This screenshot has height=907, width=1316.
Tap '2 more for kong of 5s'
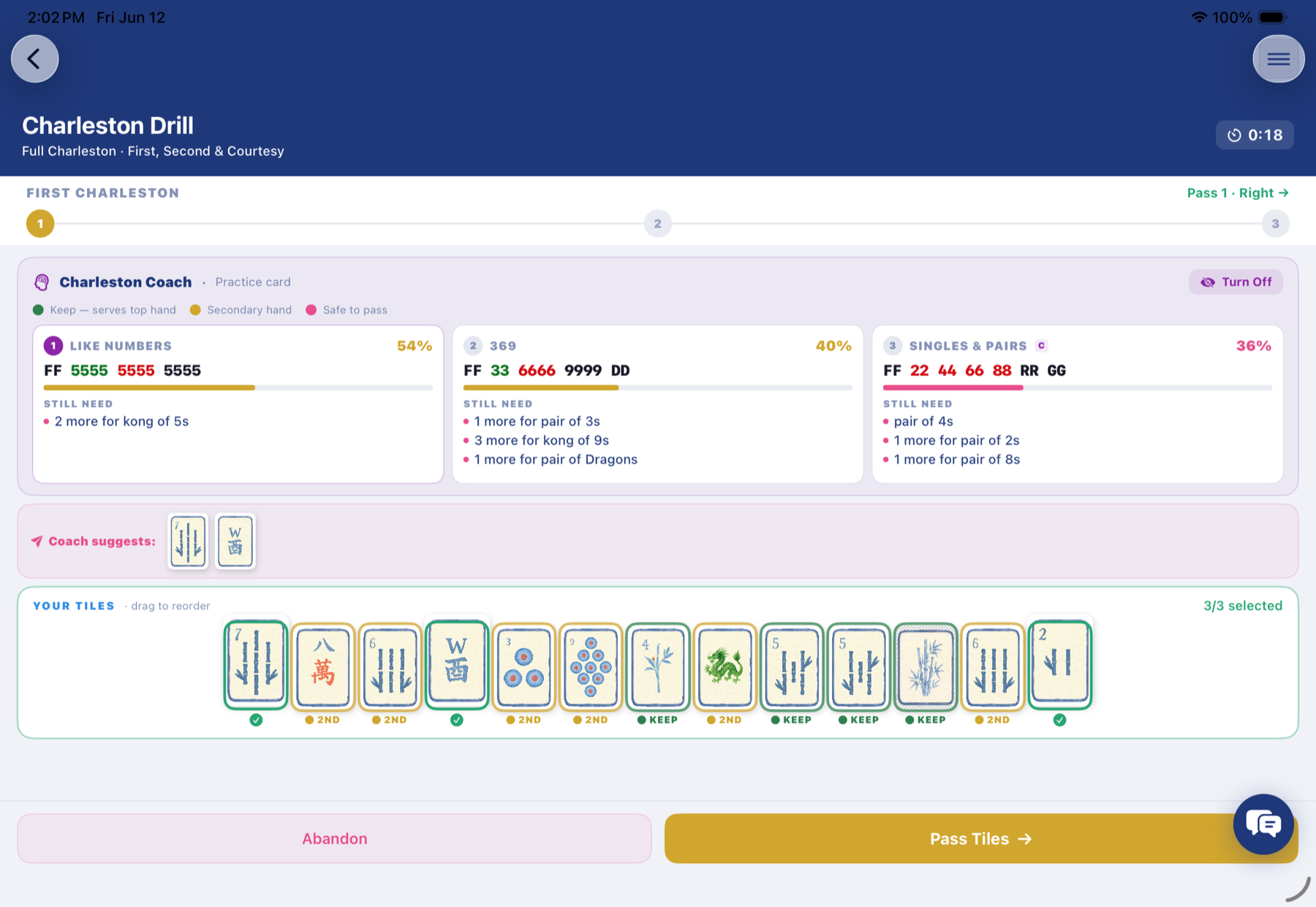121,421
